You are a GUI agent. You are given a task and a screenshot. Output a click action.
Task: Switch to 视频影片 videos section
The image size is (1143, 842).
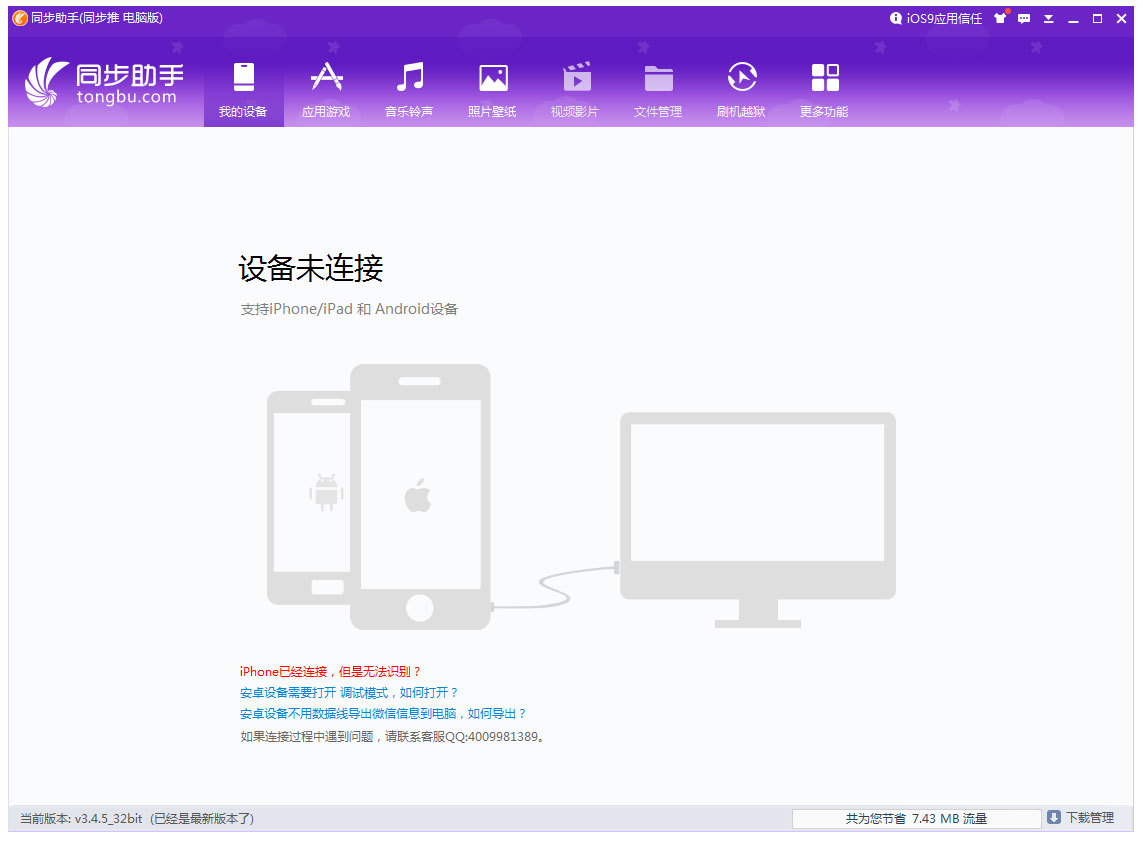tap(575, 90)
